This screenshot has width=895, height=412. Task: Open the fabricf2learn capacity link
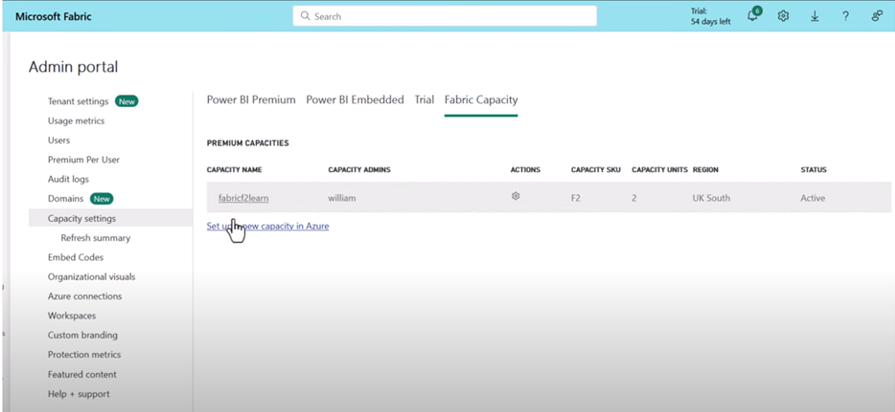pyautogui.click(x=243, y=198)
